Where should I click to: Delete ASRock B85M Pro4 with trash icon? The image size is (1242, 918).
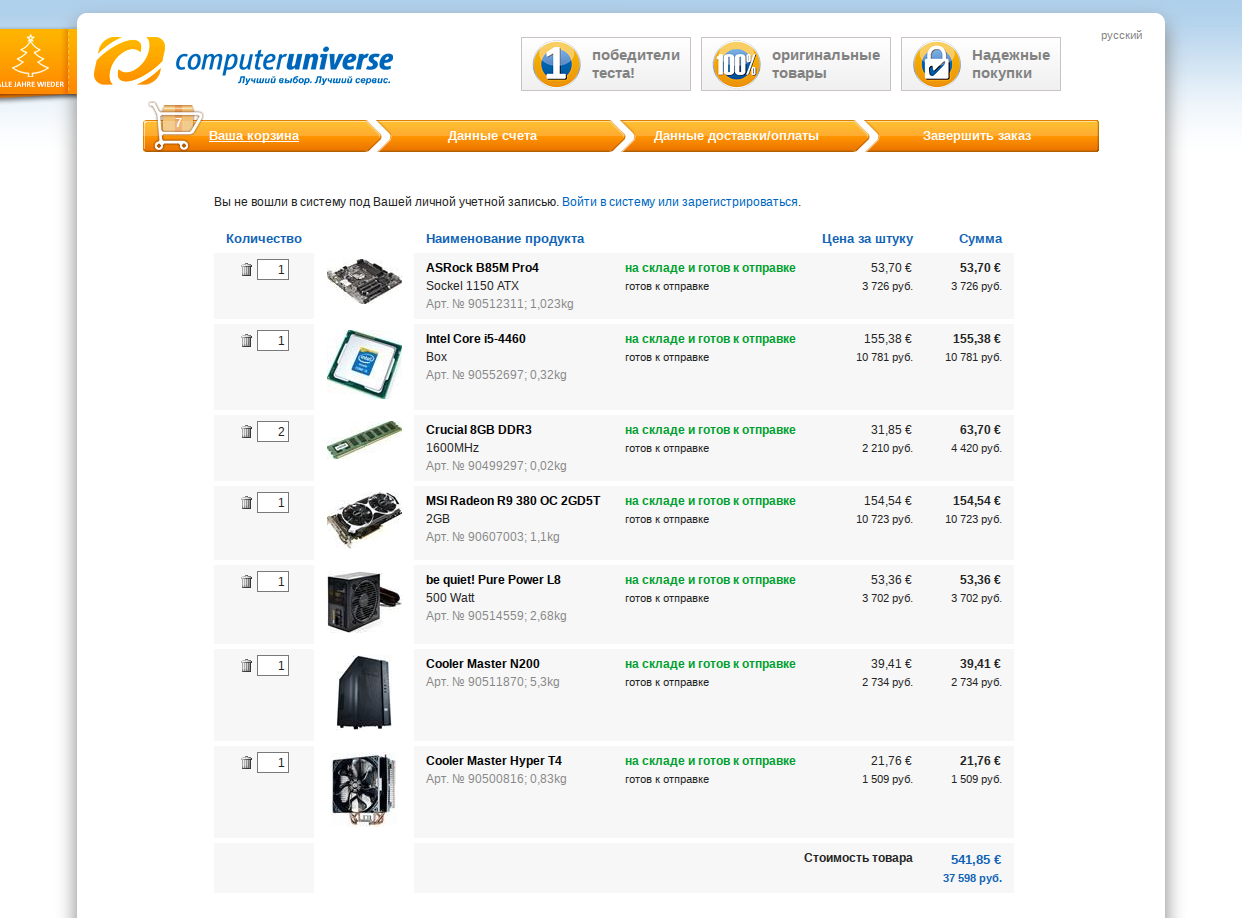coord(247,270)
